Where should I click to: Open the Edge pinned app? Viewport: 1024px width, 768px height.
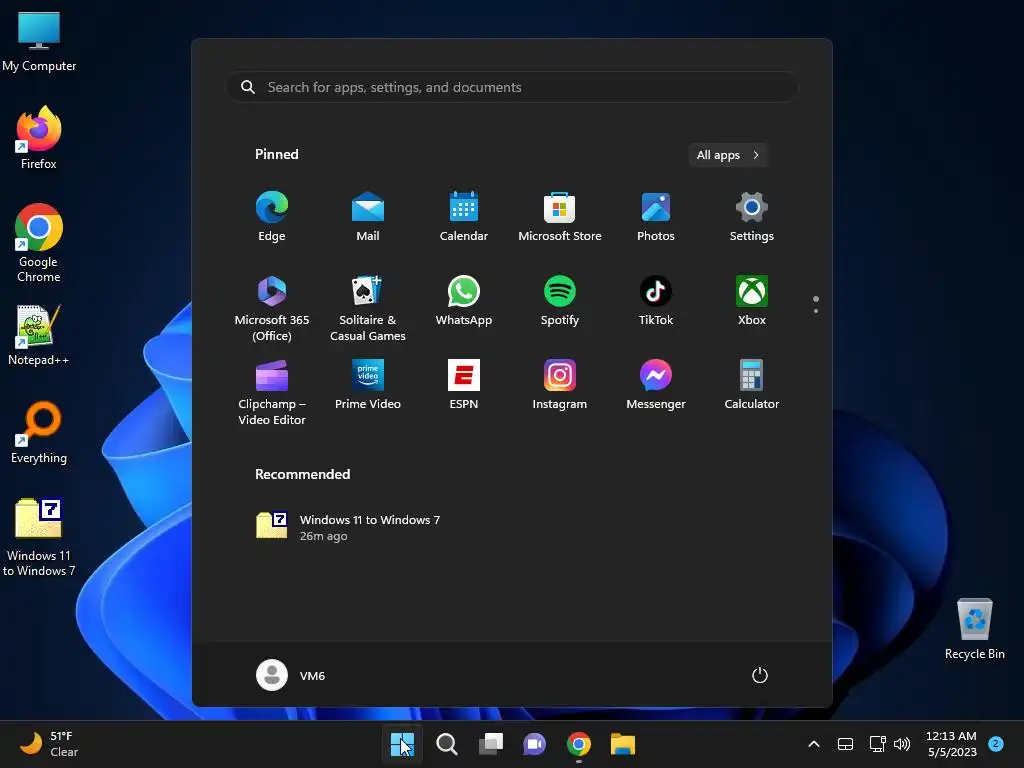click(272, 217)
